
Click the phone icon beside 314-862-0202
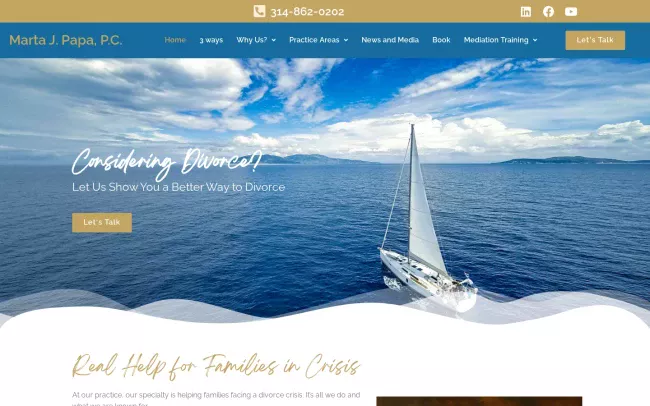click(260, 11)
